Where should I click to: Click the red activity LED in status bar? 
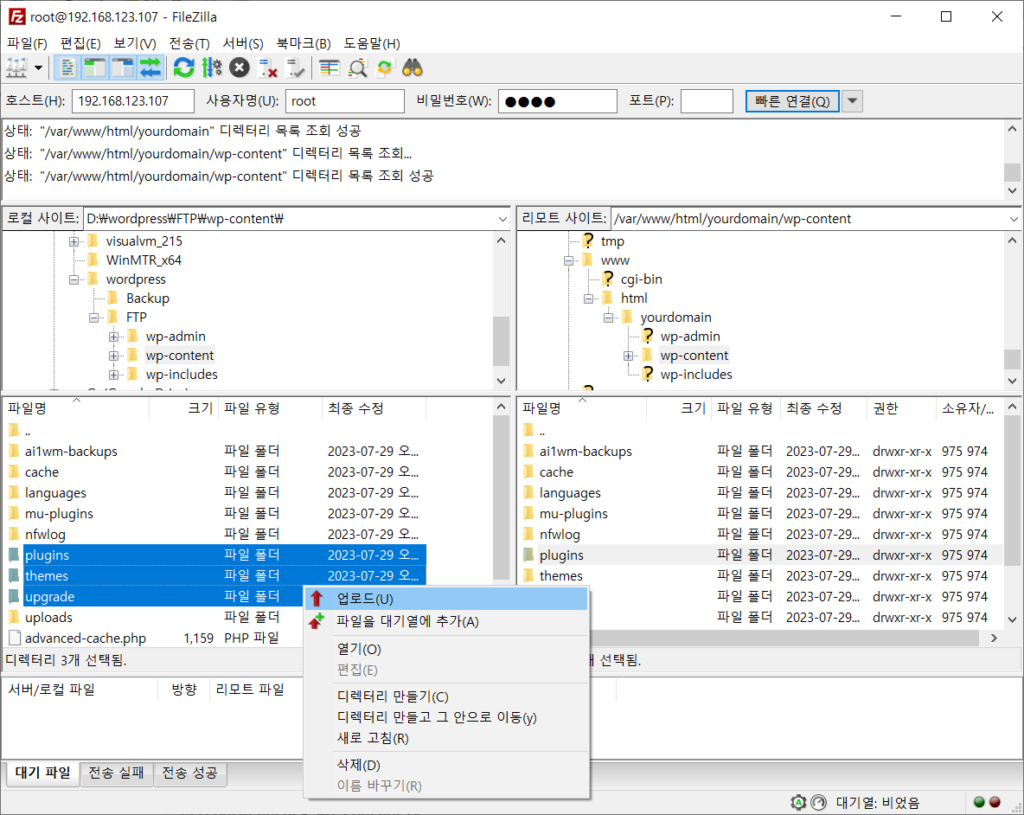[x=995, y=803]
